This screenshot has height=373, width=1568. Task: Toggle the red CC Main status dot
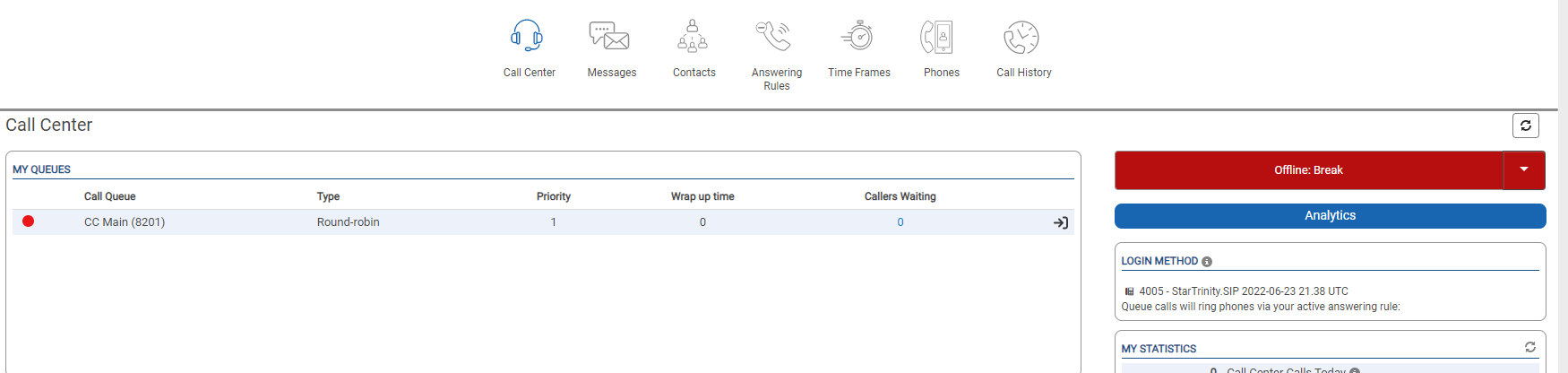coord(29,221)
